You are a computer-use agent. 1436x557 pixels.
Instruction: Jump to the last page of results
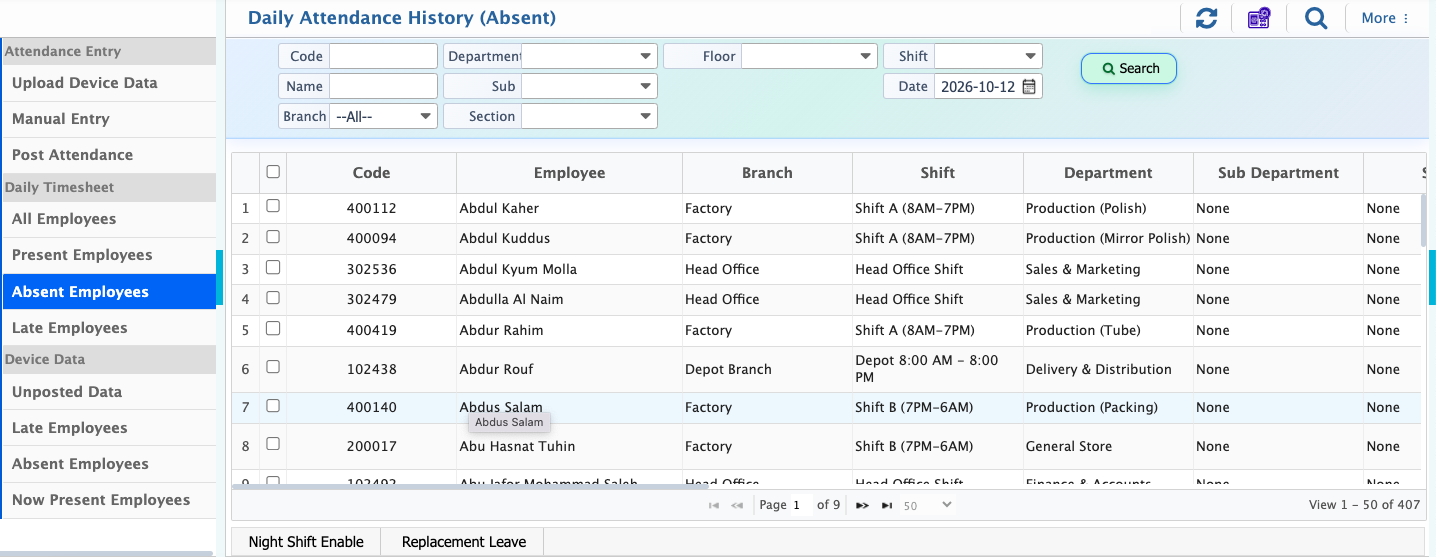pos(886,505)
